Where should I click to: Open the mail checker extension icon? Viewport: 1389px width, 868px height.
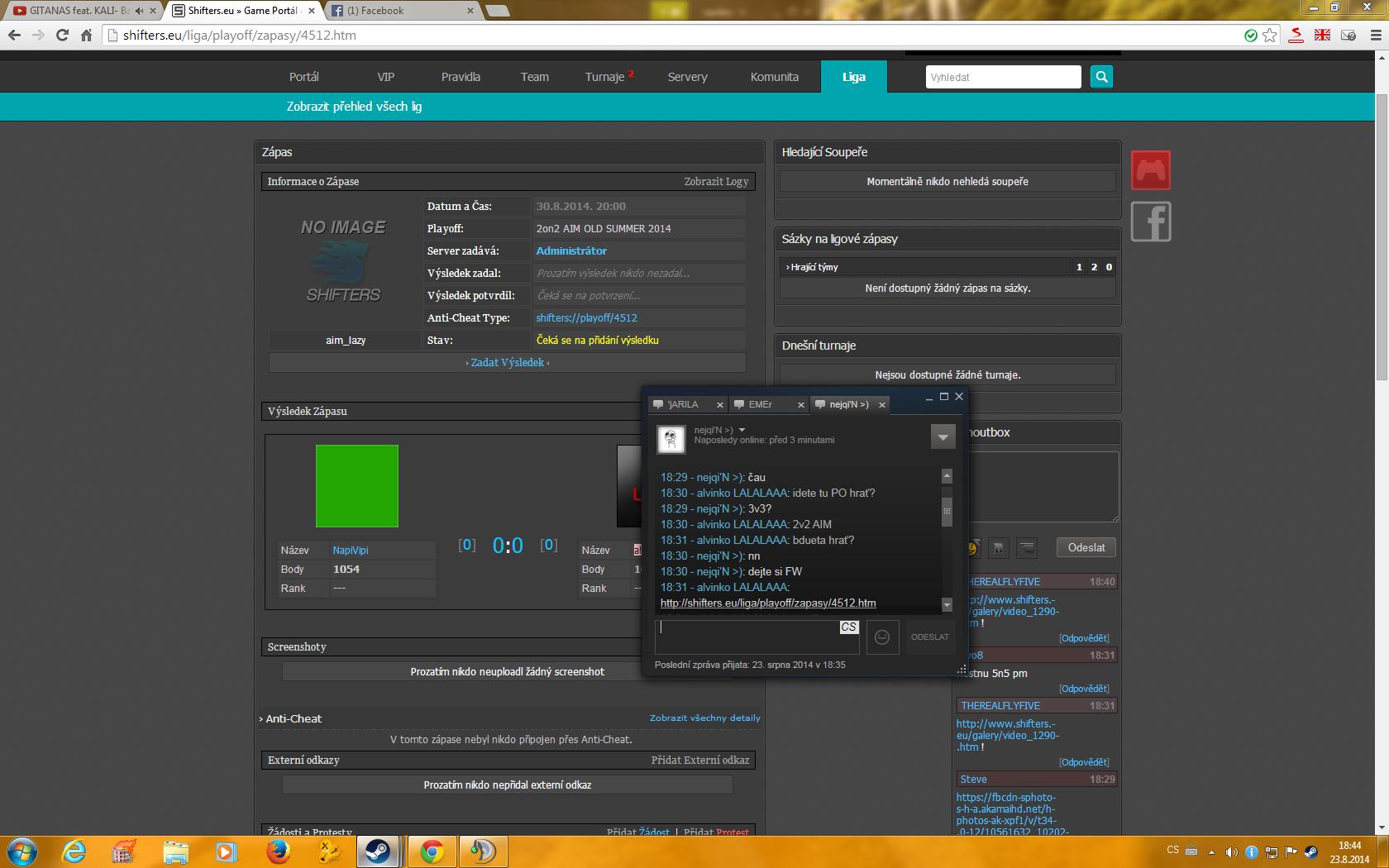tap(1348, 36)
